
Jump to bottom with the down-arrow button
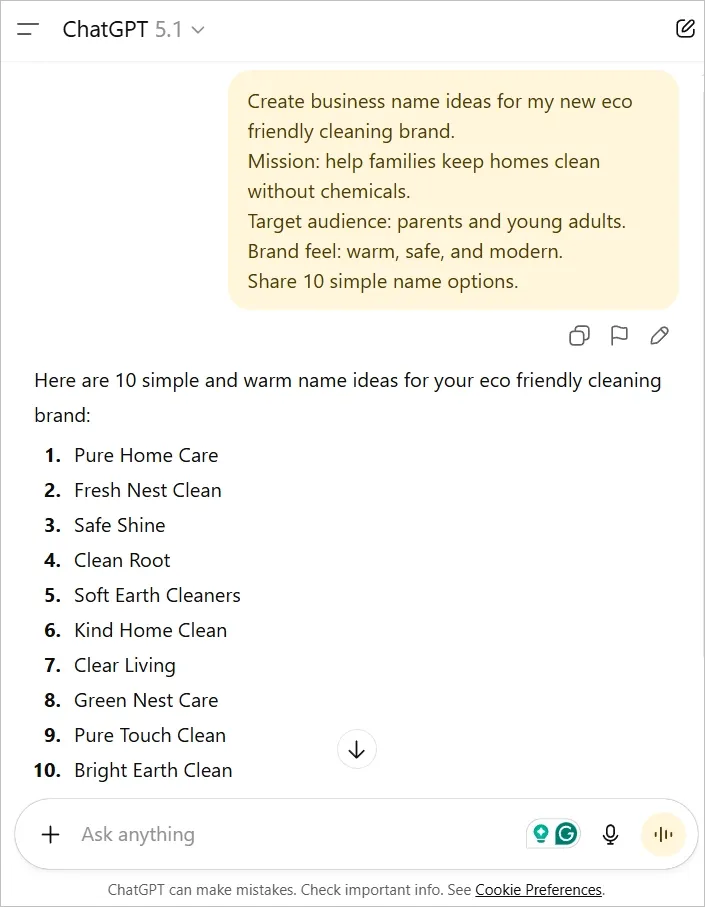(x=357, y=749)
